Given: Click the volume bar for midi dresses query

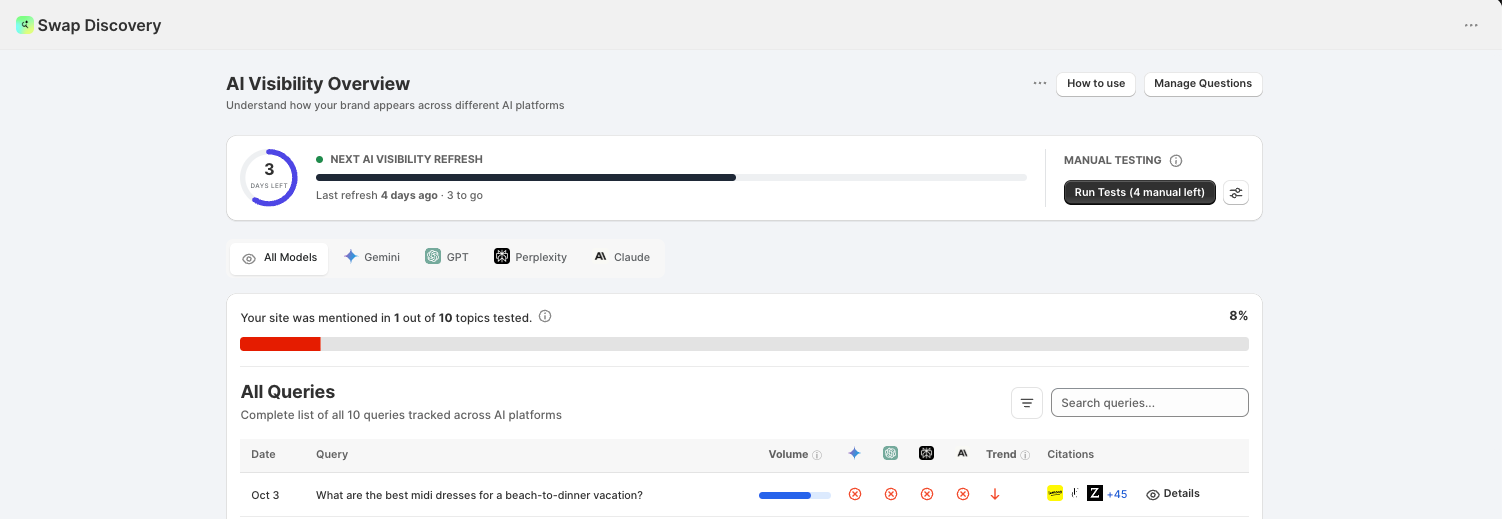Looking at the screenshot, I should [x=795, y=495].
